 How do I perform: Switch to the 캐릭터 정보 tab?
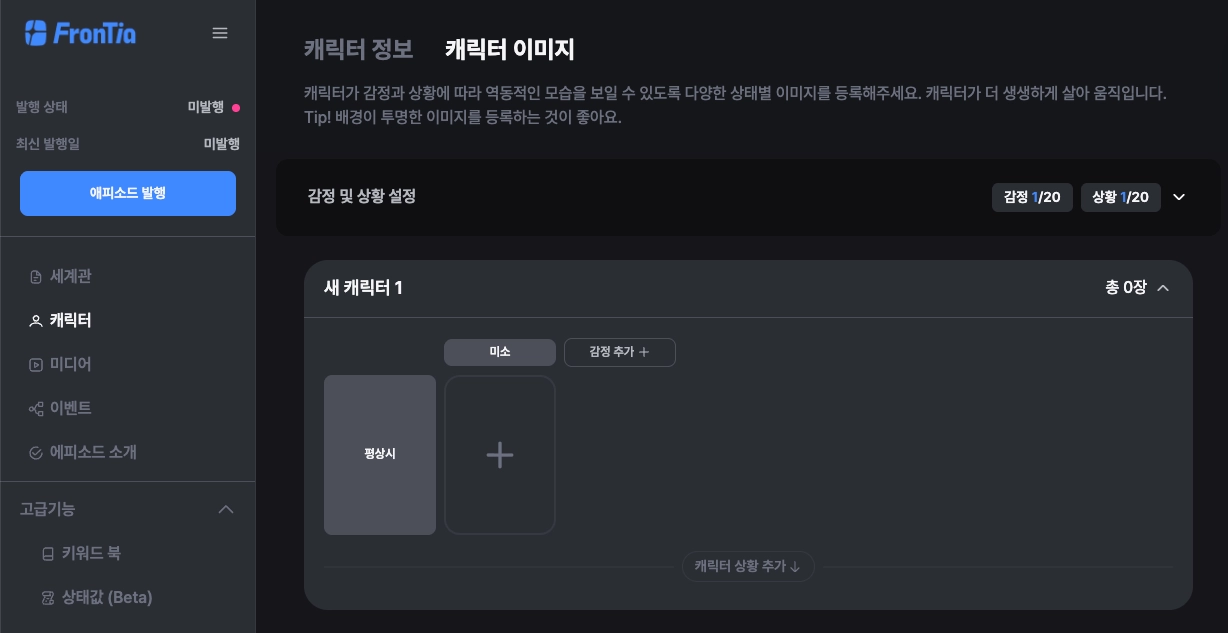pos(358,49)
